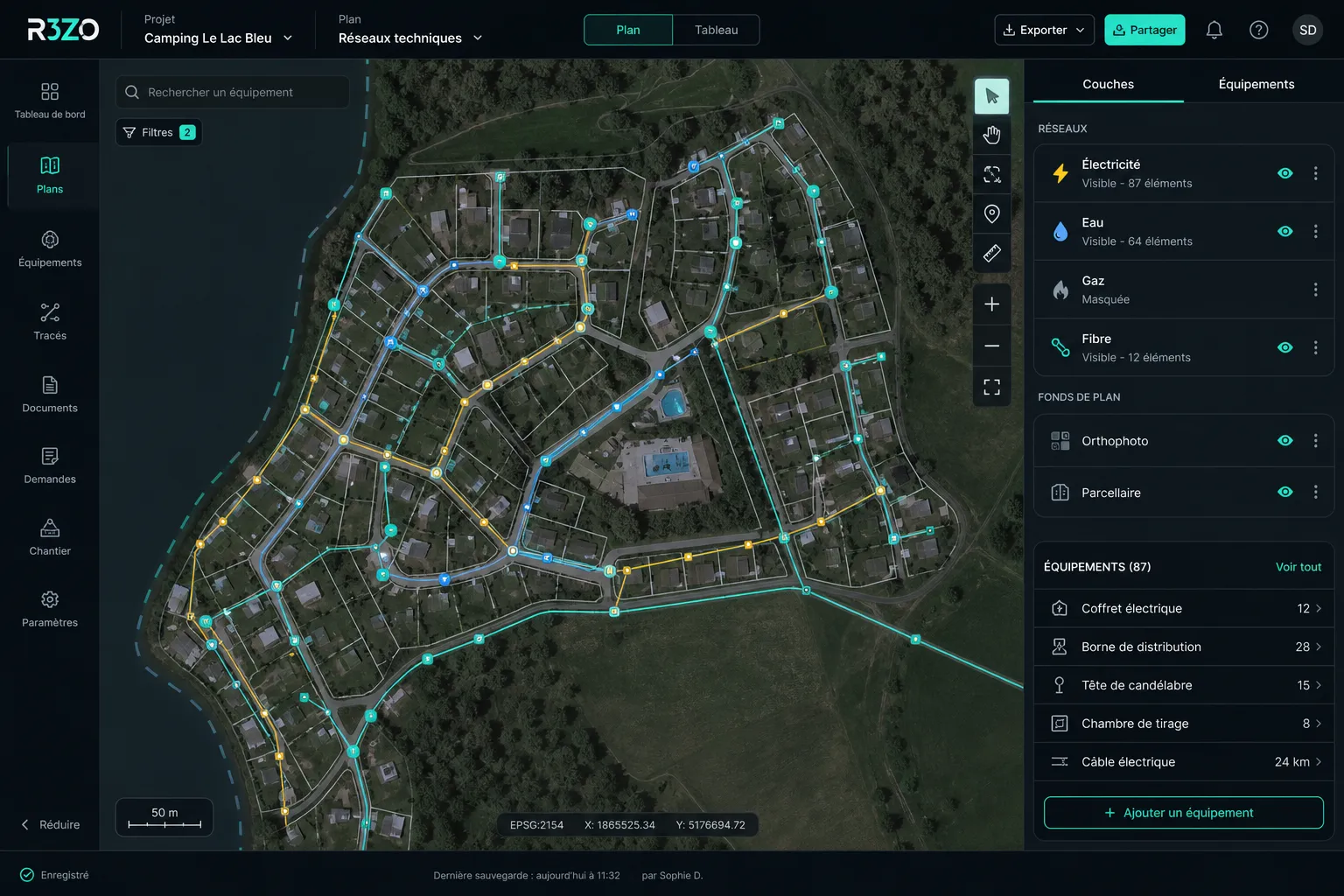Pick the location pin tool

[x=991, y=213]
